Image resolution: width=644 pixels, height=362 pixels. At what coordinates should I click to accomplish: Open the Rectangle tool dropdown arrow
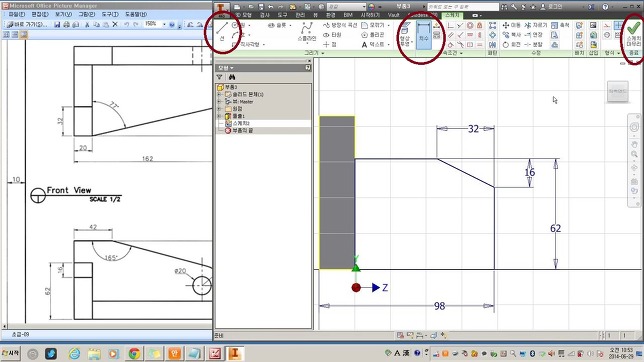pyautogui.click(x=264, y=44)
